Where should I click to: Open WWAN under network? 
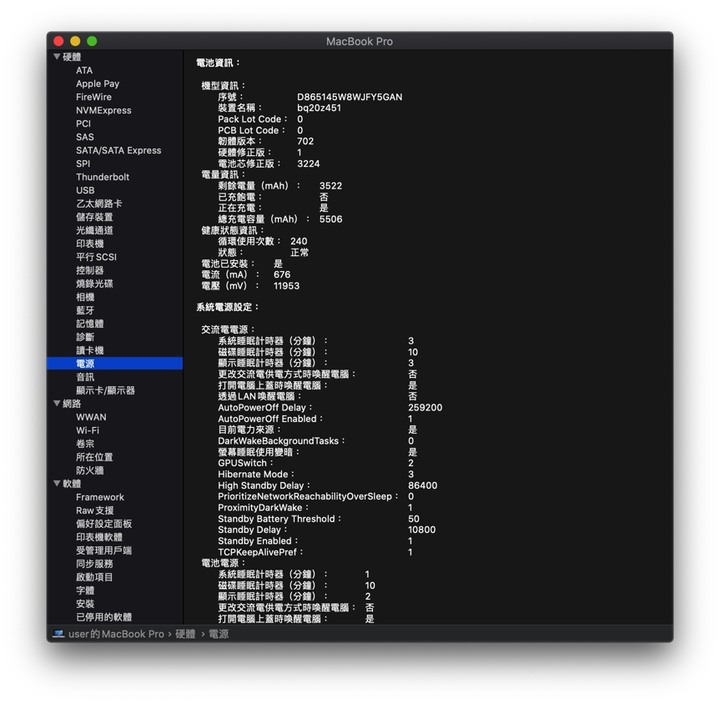point(91,417)
